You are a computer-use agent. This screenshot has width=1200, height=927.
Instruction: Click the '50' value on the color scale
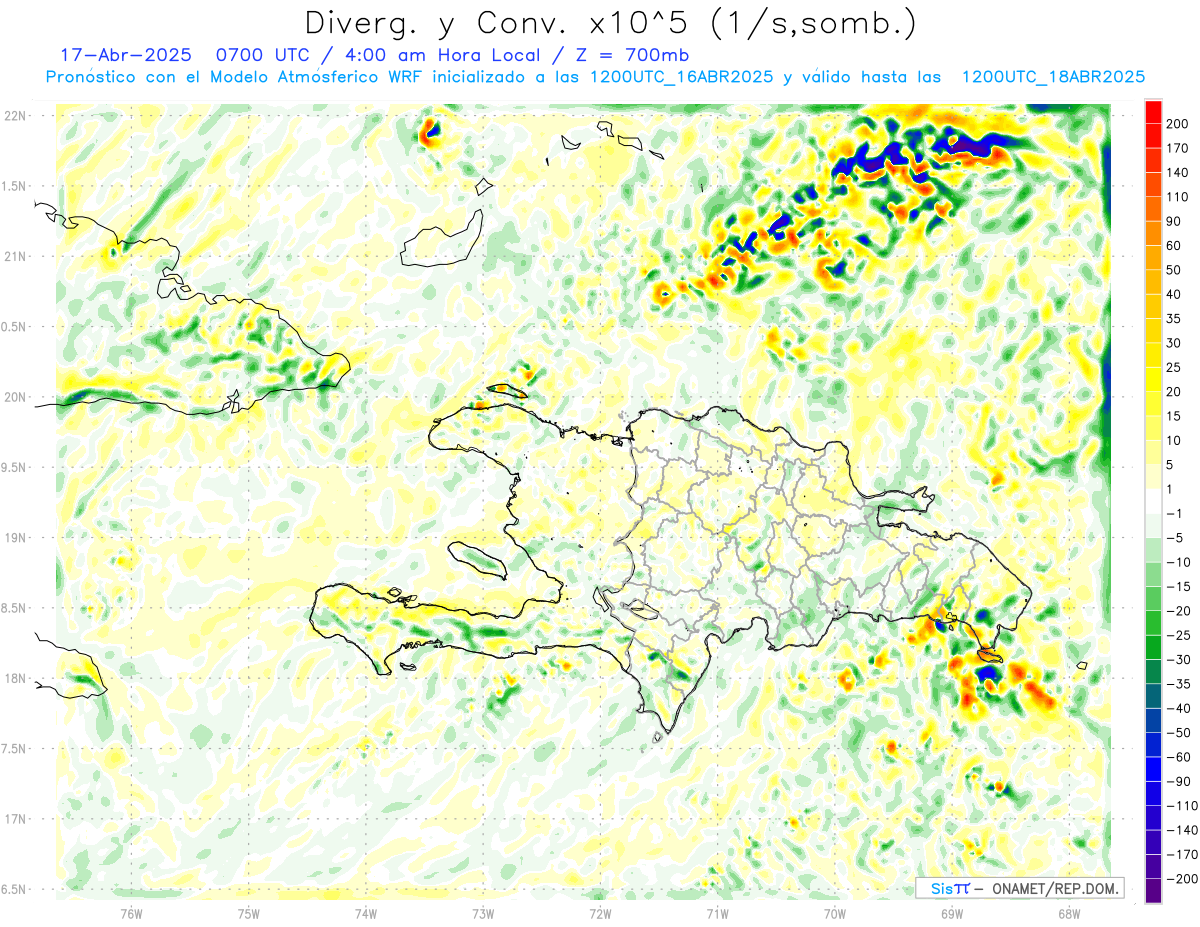coord(1175,270)
